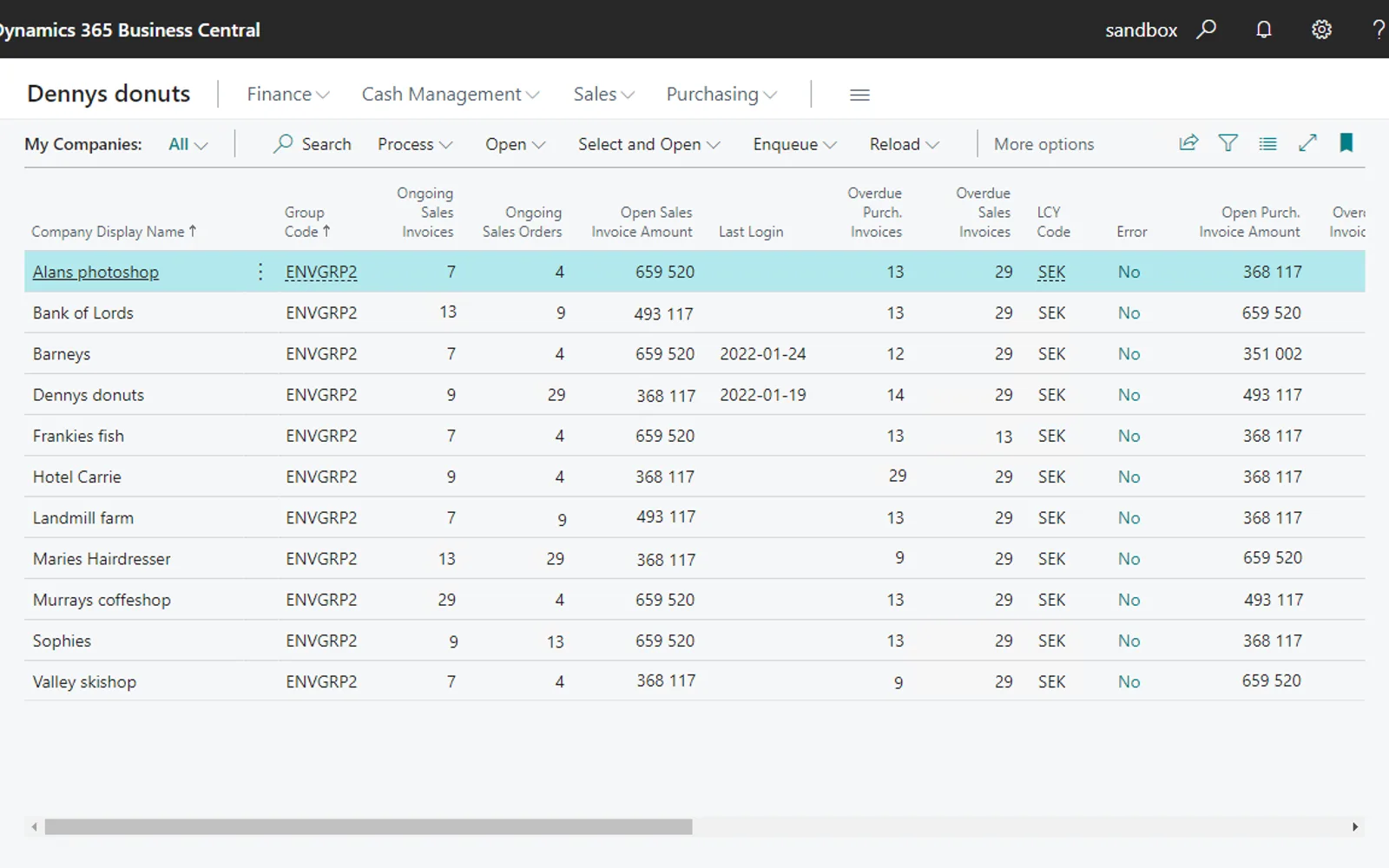Click the bookmark icon

1346,143
